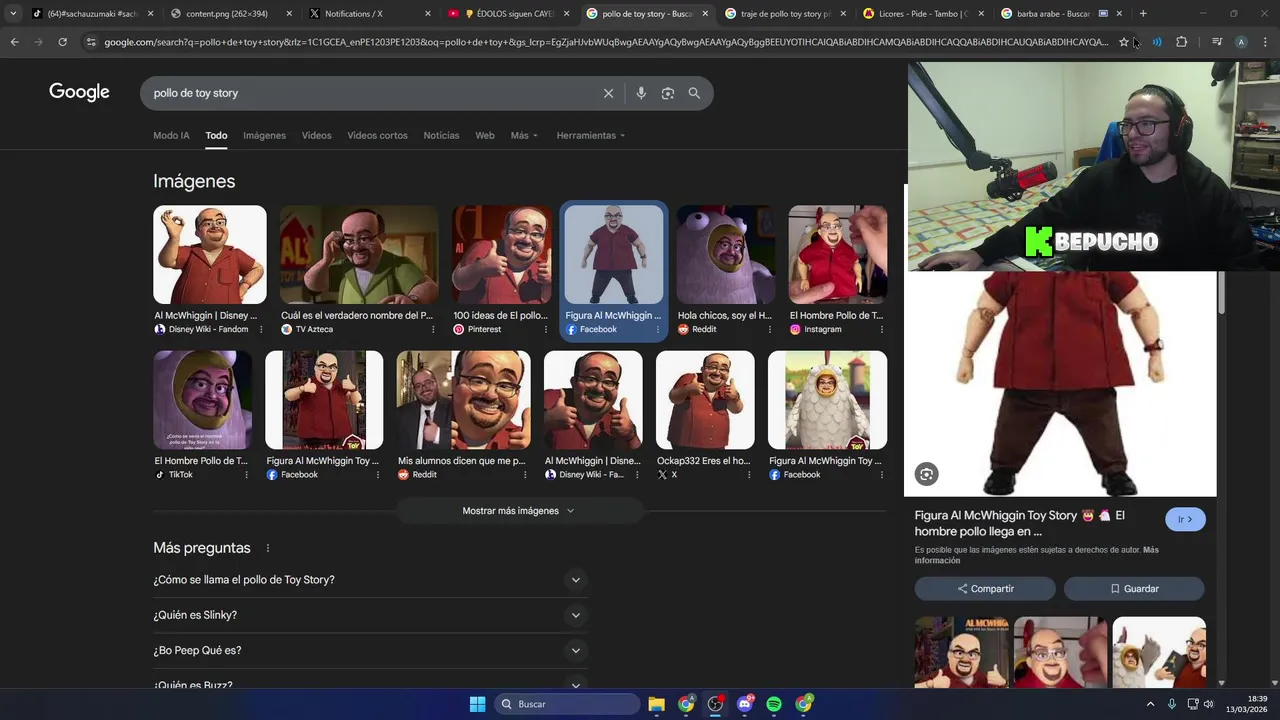Click the microphone icon in system tray
This screenshot has height=720, width=1280.
(x=1171, y=704)
